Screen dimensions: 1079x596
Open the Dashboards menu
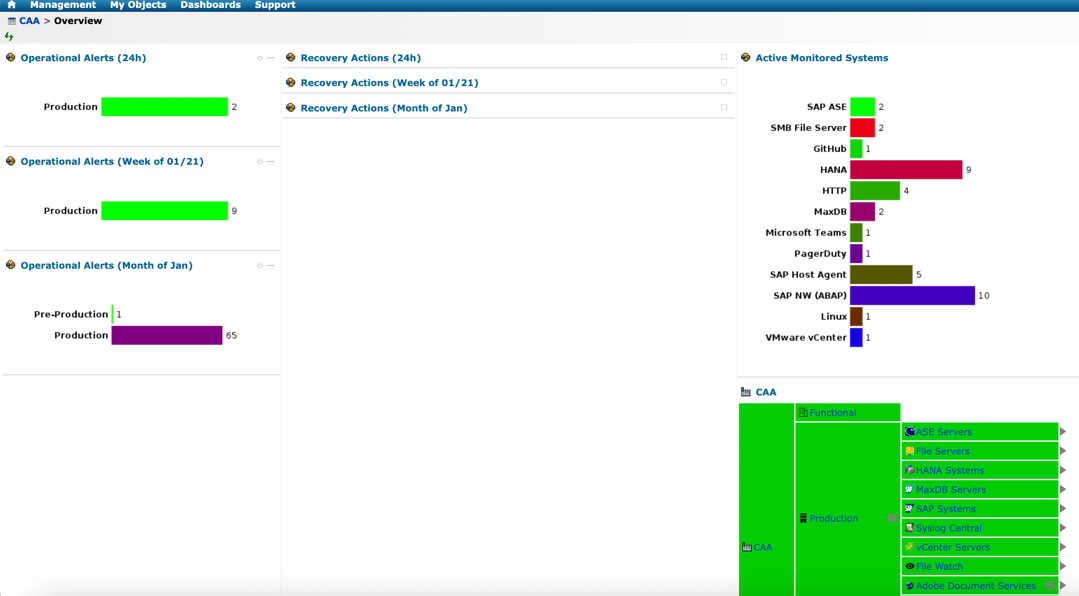point(211,5)
